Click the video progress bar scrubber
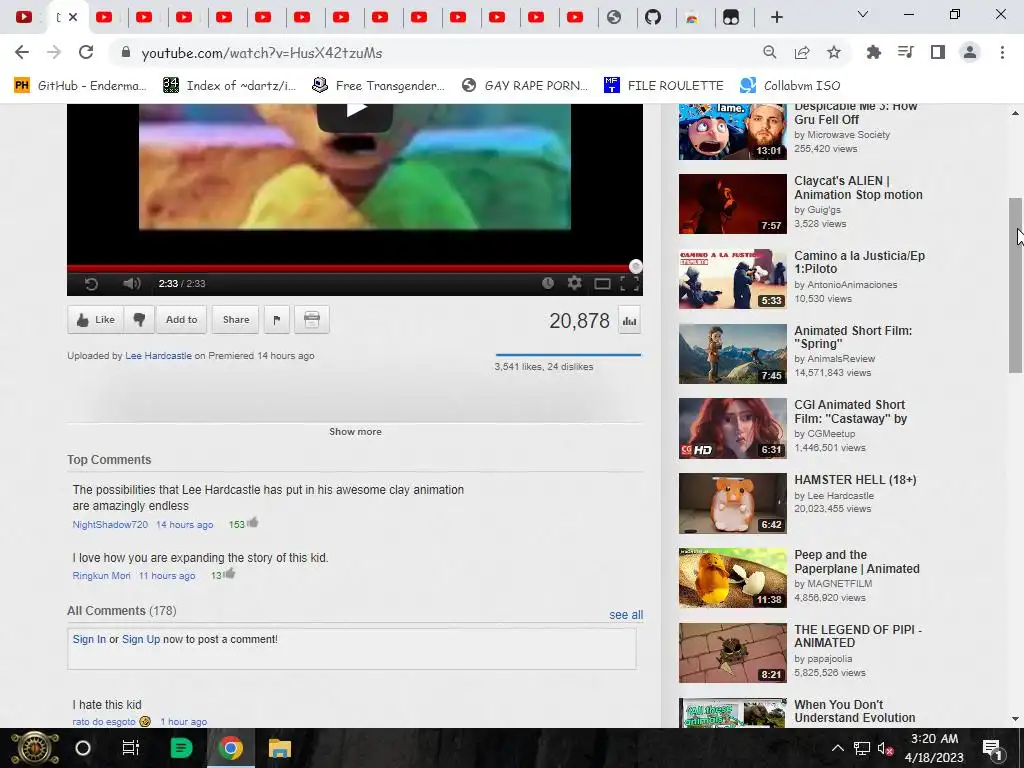Screen dimensions: 1024x768 coord(635,266)
